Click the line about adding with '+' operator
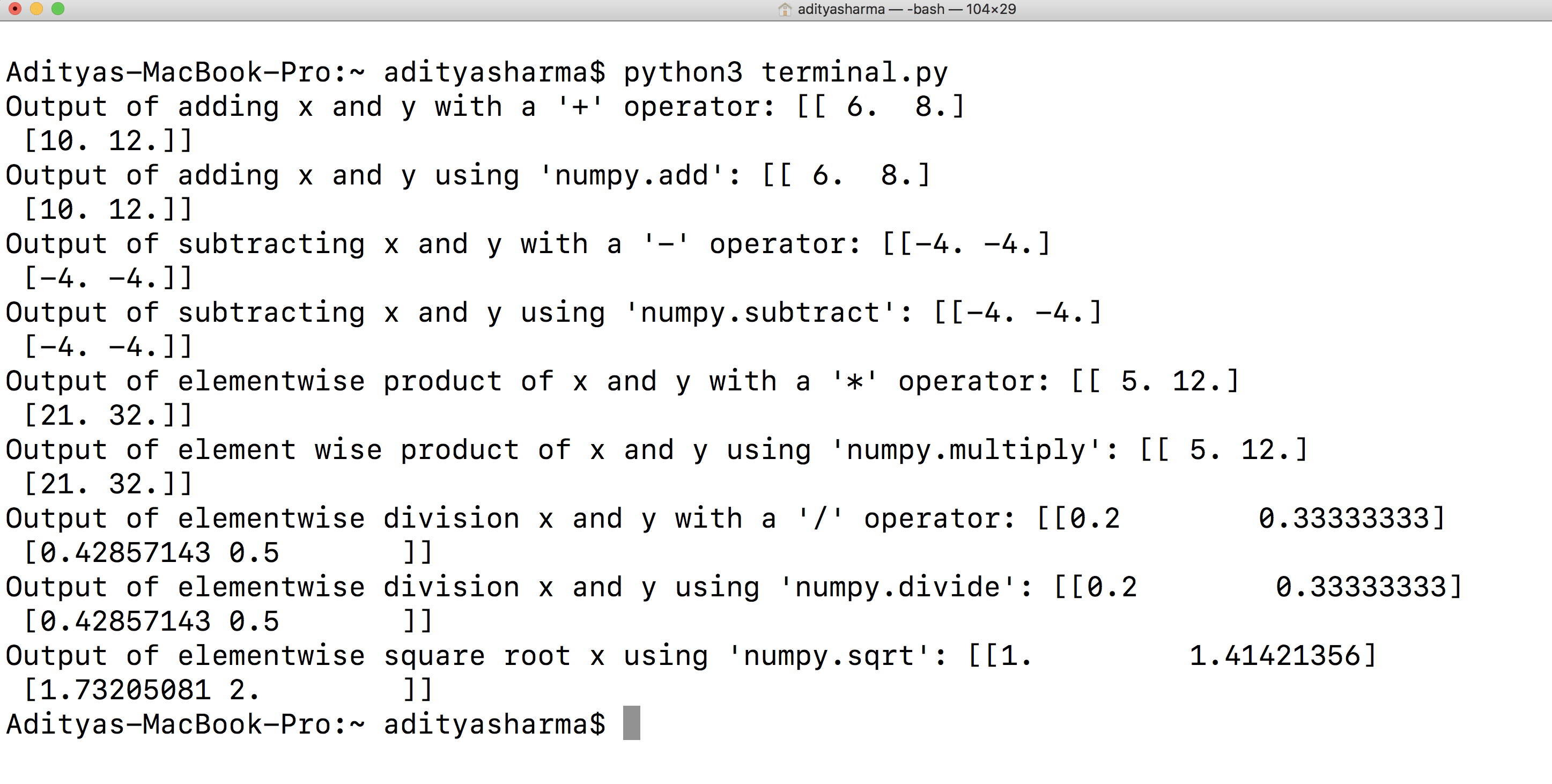1552x784 pixels. (485, 107)
